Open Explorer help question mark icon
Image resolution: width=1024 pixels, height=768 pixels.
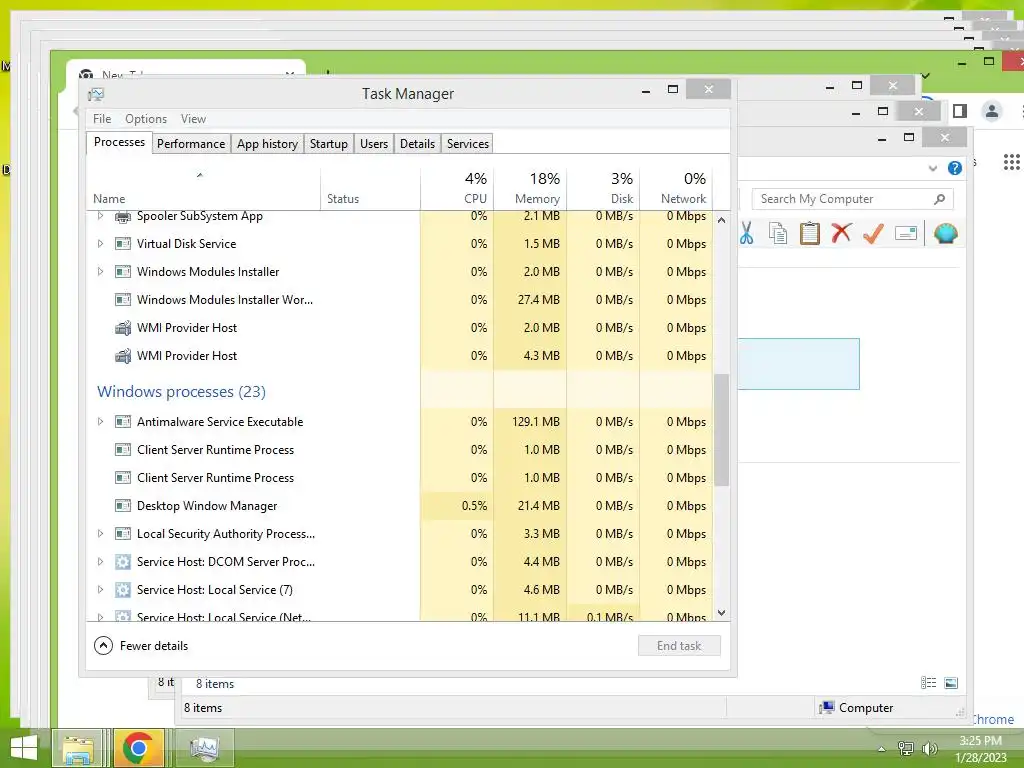tap(955, 168)
